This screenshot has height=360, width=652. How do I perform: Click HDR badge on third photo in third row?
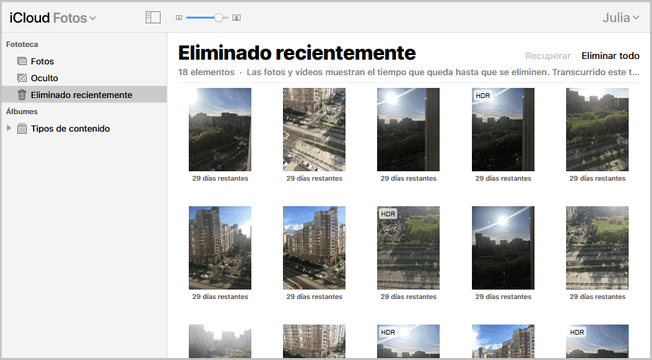coord(388,332)
